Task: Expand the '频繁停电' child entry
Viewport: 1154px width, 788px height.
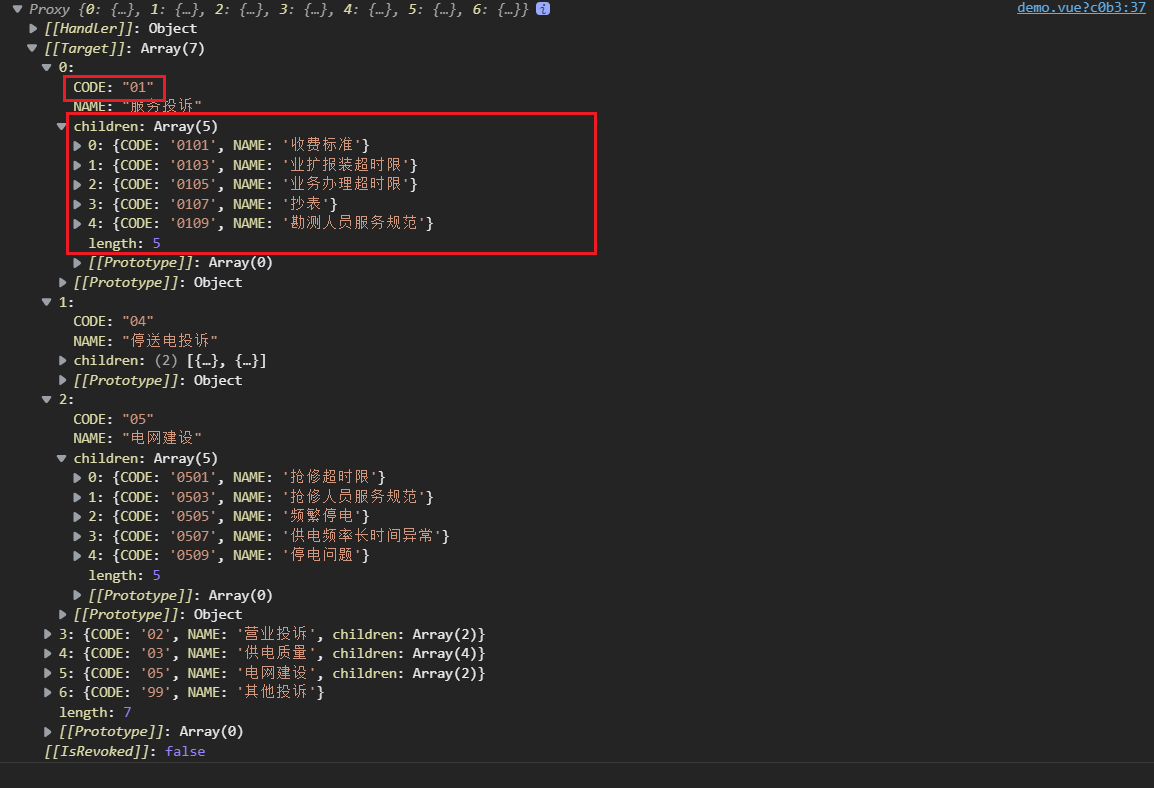Action: pos(77,516)
